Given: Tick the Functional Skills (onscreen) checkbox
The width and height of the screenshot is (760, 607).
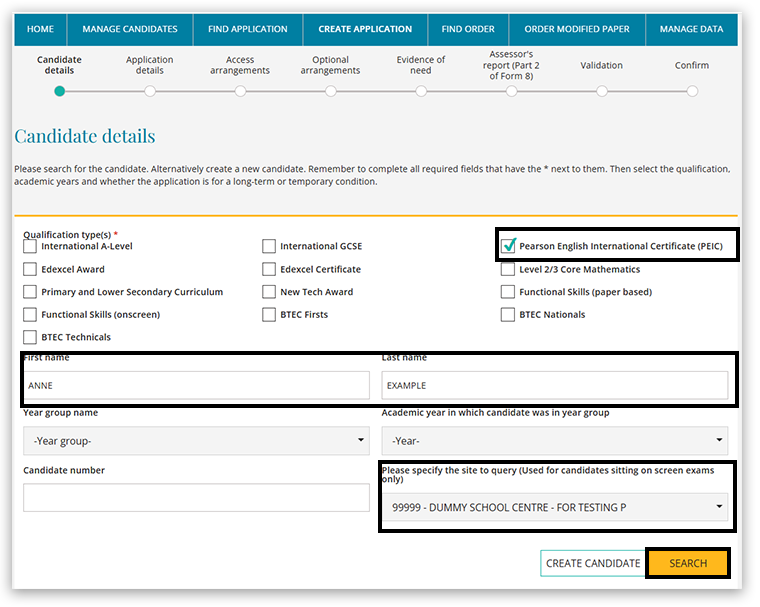Looking at the screenshot, I should tap(30, 315).
